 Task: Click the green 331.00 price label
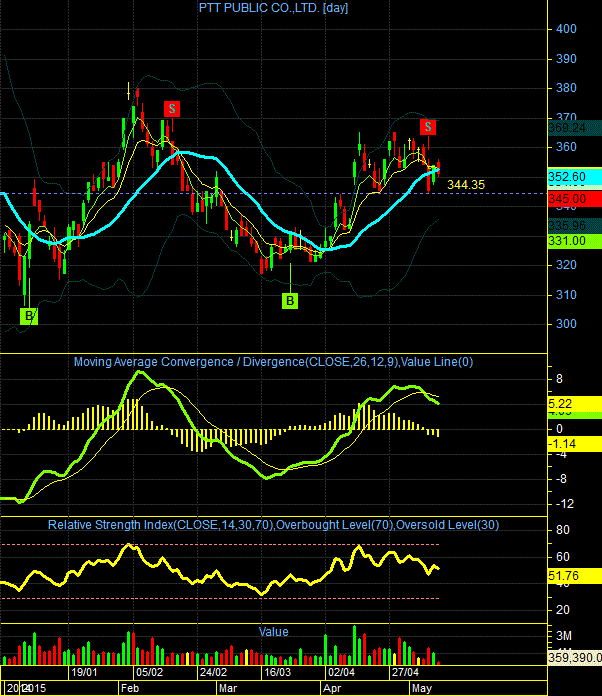[574, 241]
